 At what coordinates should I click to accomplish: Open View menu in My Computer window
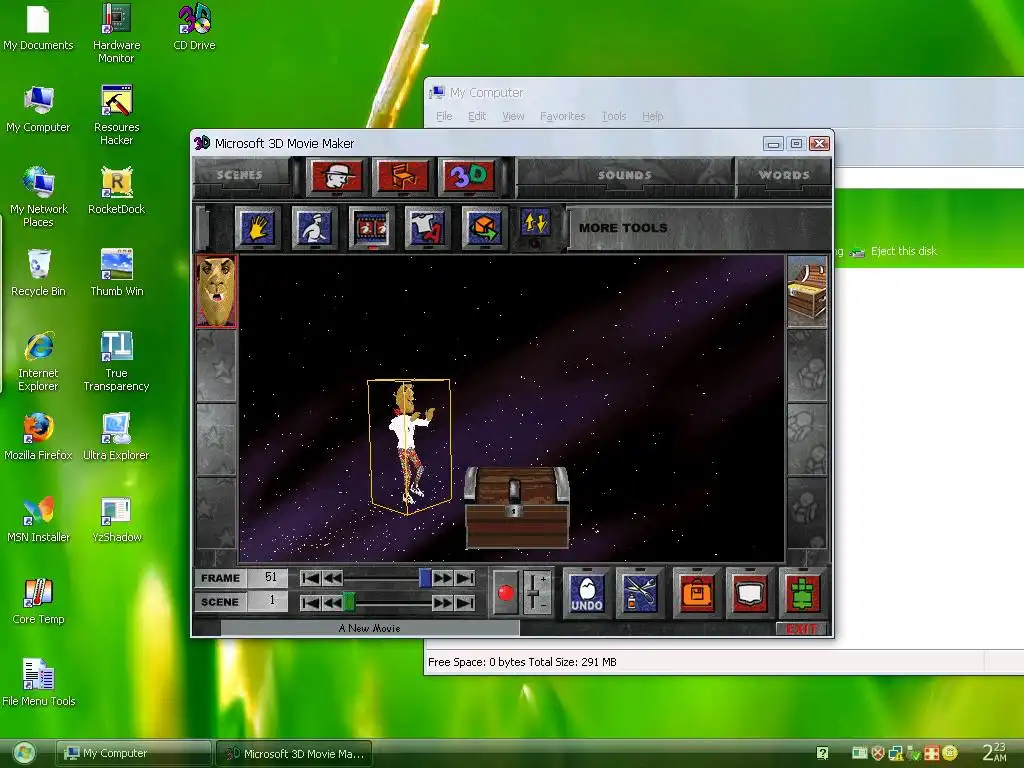pos(513,116)
